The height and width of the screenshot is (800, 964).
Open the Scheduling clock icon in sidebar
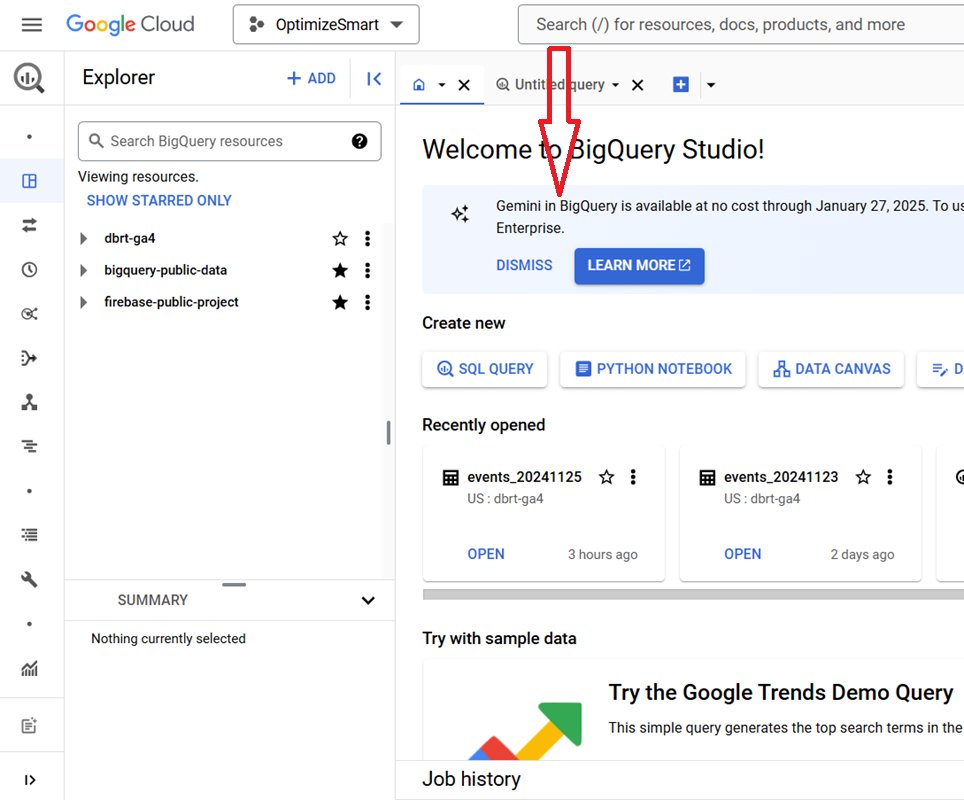pos(31,269)
